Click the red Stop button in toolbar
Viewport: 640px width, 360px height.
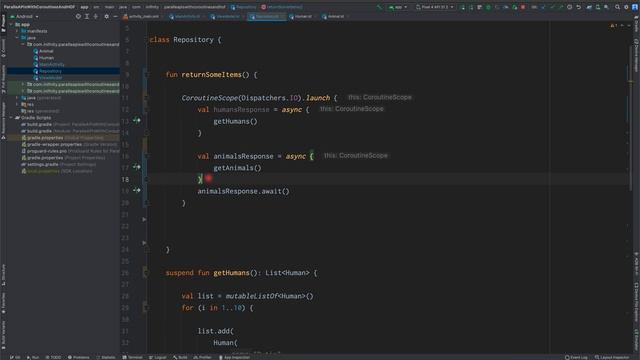(523, 7)
